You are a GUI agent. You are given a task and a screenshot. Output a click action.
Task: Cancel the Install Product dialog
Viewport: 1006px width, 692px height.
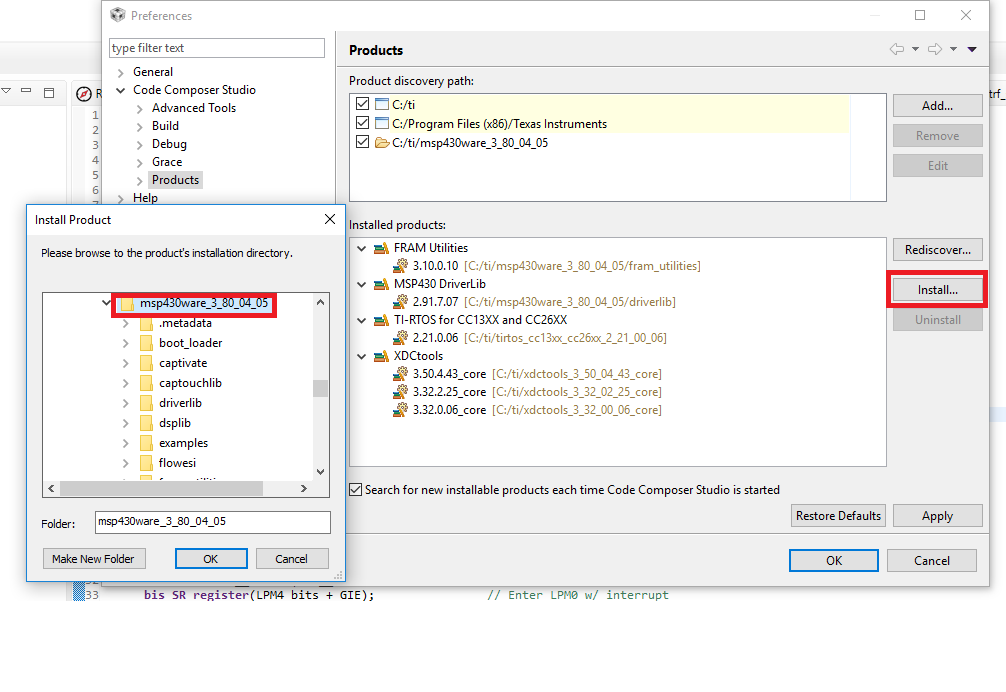coord(292,559)
